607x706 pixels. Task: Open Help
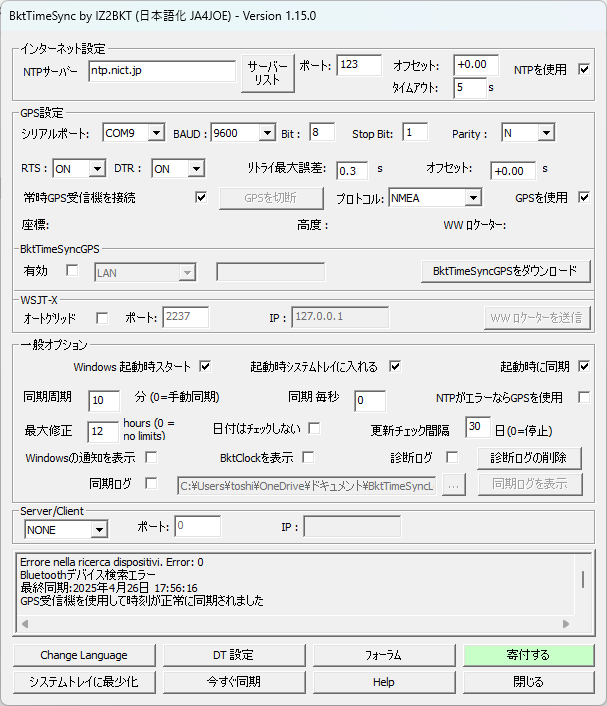384,682
